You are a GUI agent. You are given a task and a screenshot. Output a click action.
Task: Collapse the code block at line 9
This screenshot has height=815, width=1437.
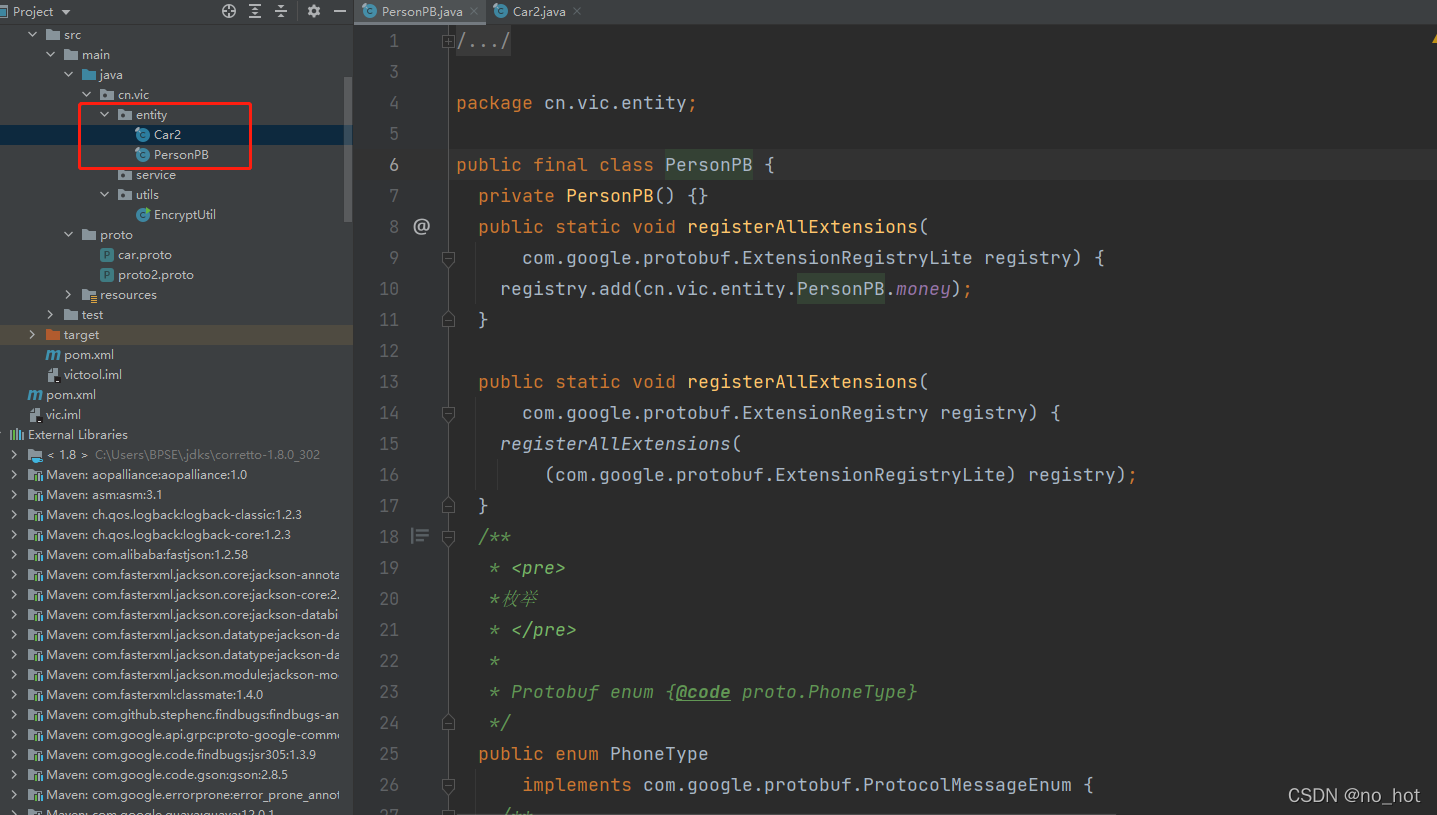(x=448, y=258)
